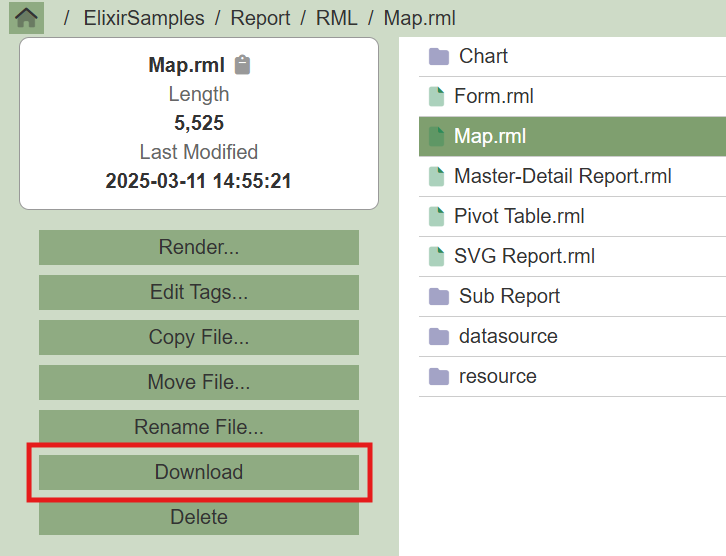The image size is (726, 556).
Task: Download the Map.rml file
Action: [199, 472]
